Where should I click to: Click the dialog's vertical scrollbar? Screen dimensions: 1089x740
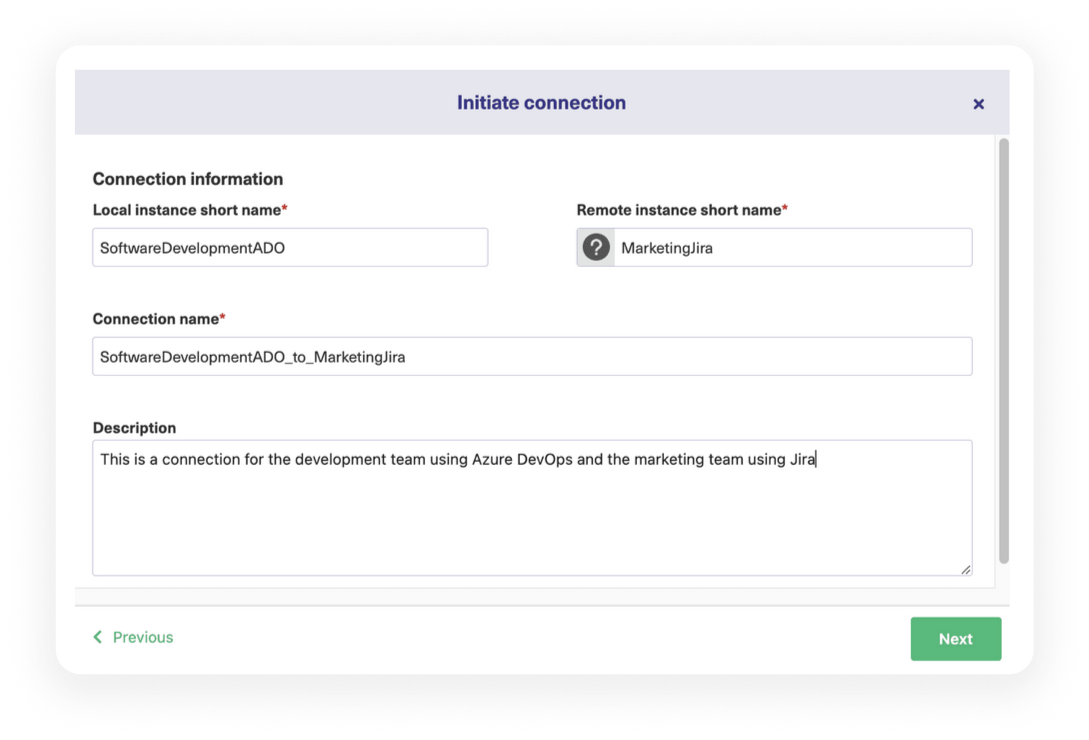coord(1004,351)
